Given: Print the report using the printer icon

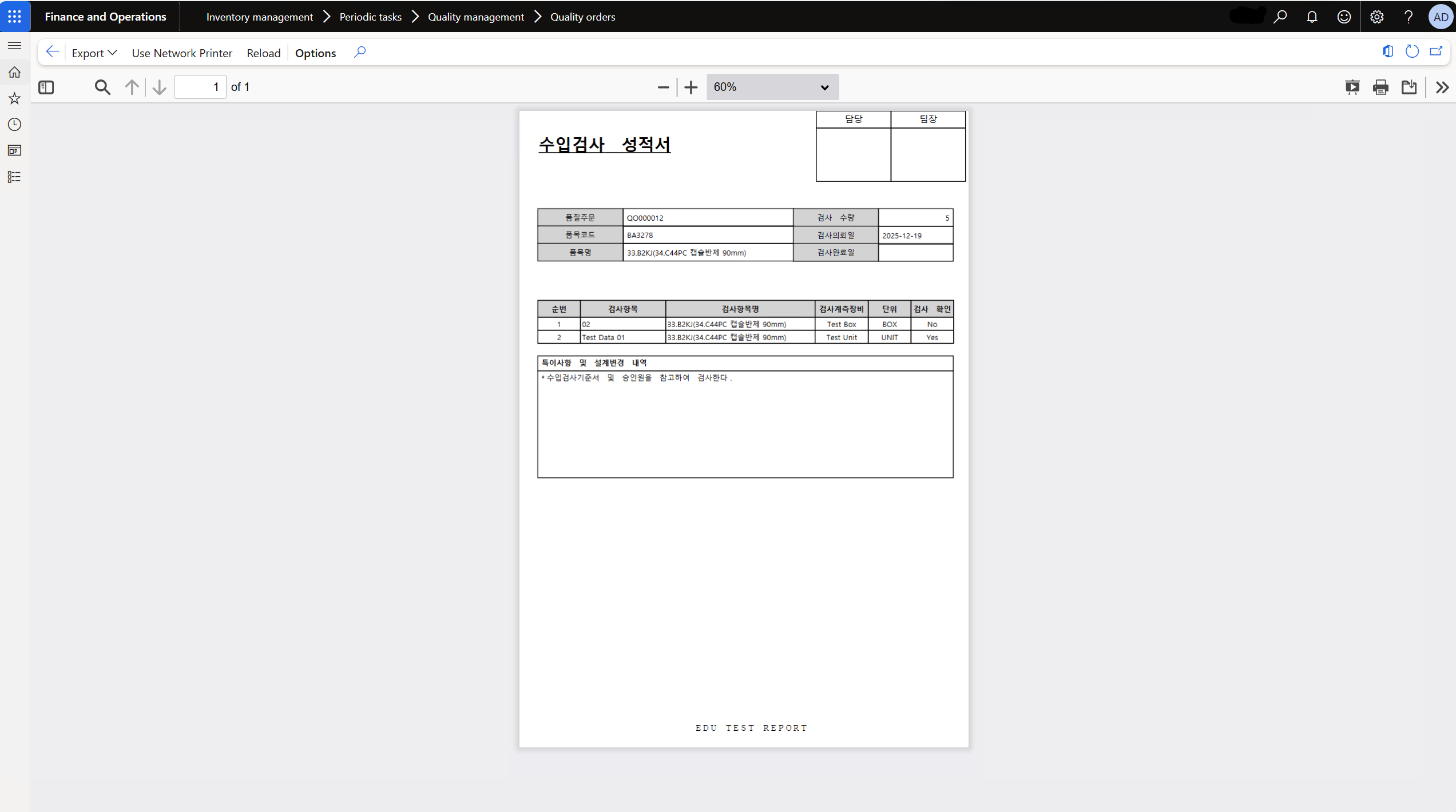Looking at the screenshot, I should (1380, 87).
